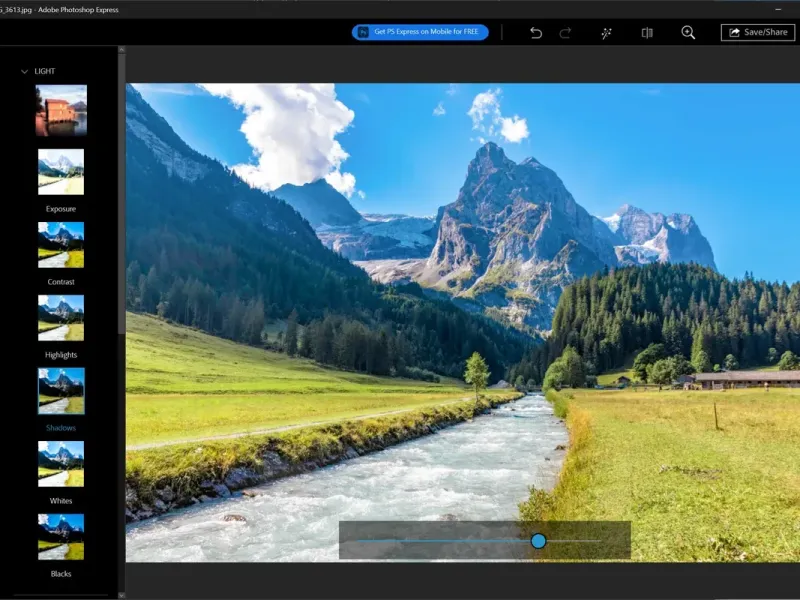The height and width of the screenshot is (600, 800).
Task: Click the scrollbar up arrow
Action: click(121, 49)
